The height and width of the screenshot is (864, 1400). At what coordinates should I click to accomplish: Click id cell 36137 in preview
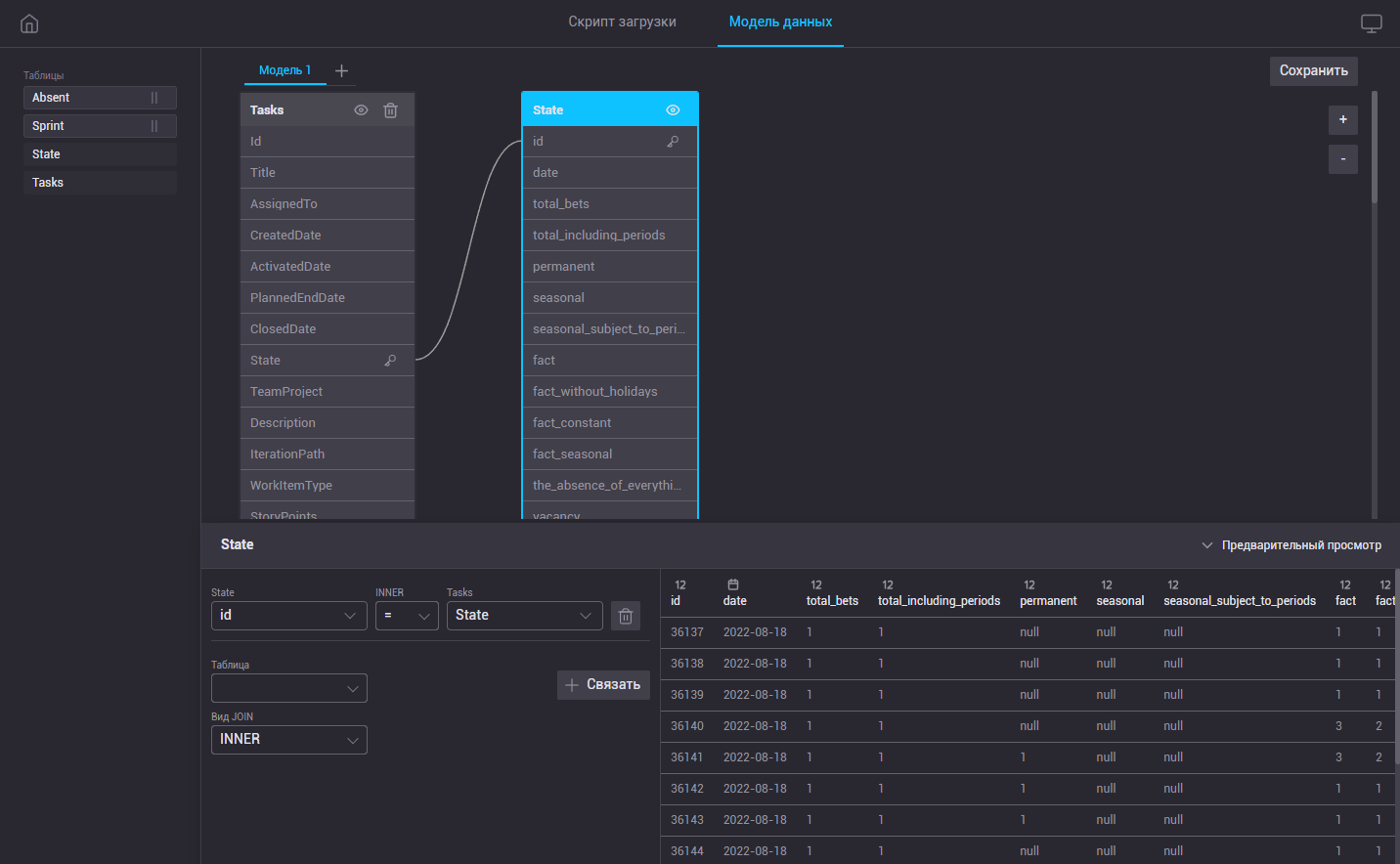point(687,632)
